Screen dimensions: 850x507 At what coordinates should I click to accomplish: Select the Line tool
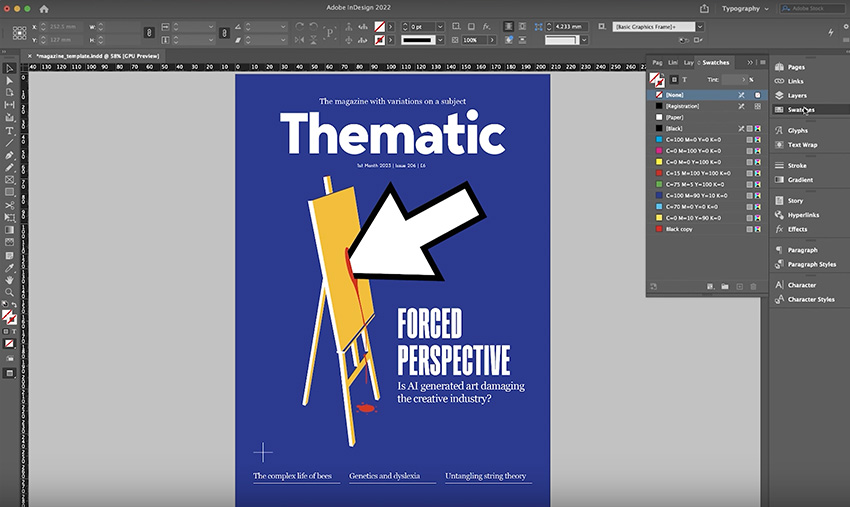pos(9,143)
